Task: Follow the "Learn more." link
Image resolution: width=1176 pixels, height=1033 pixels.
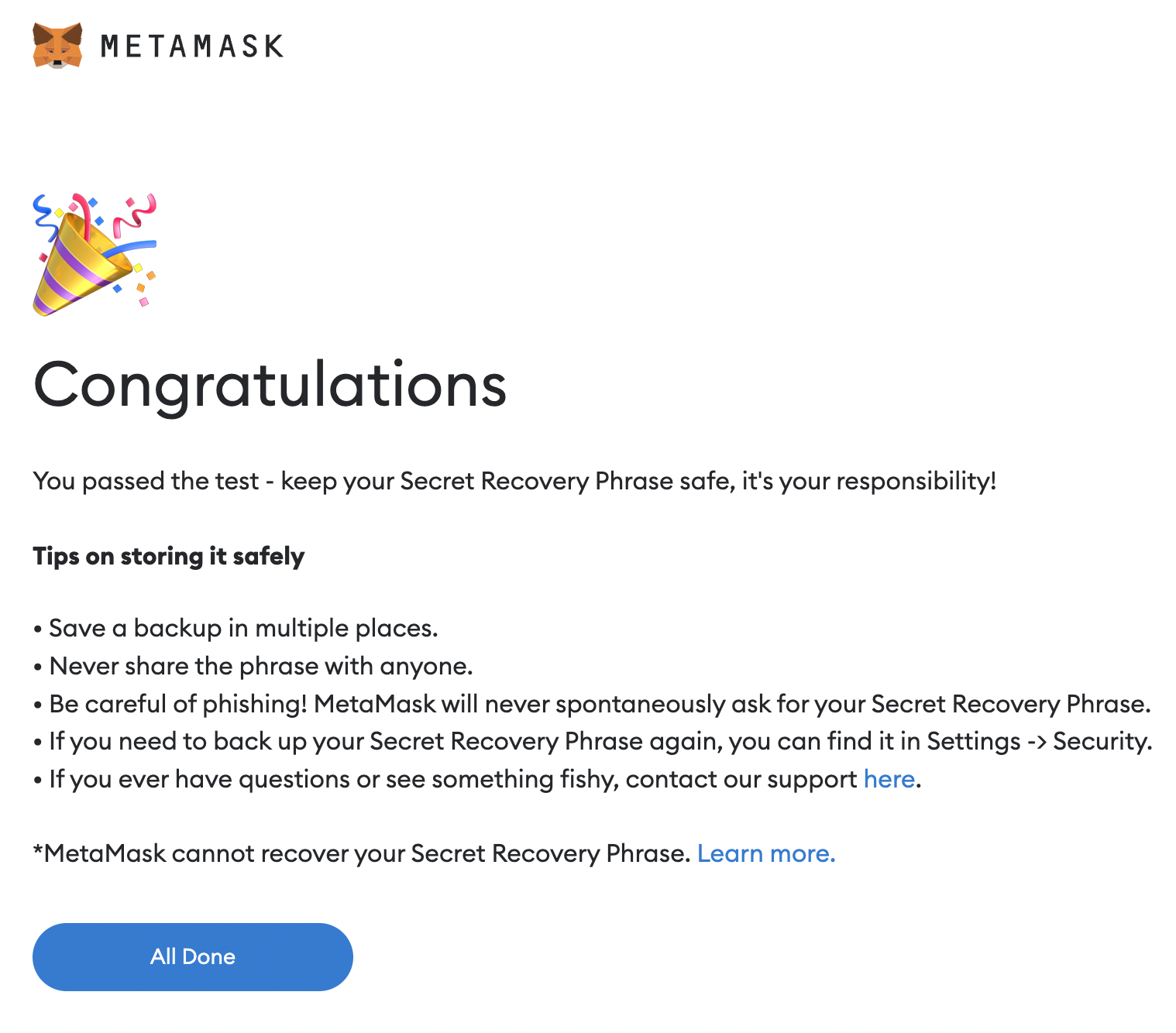Action: [766, 853]
